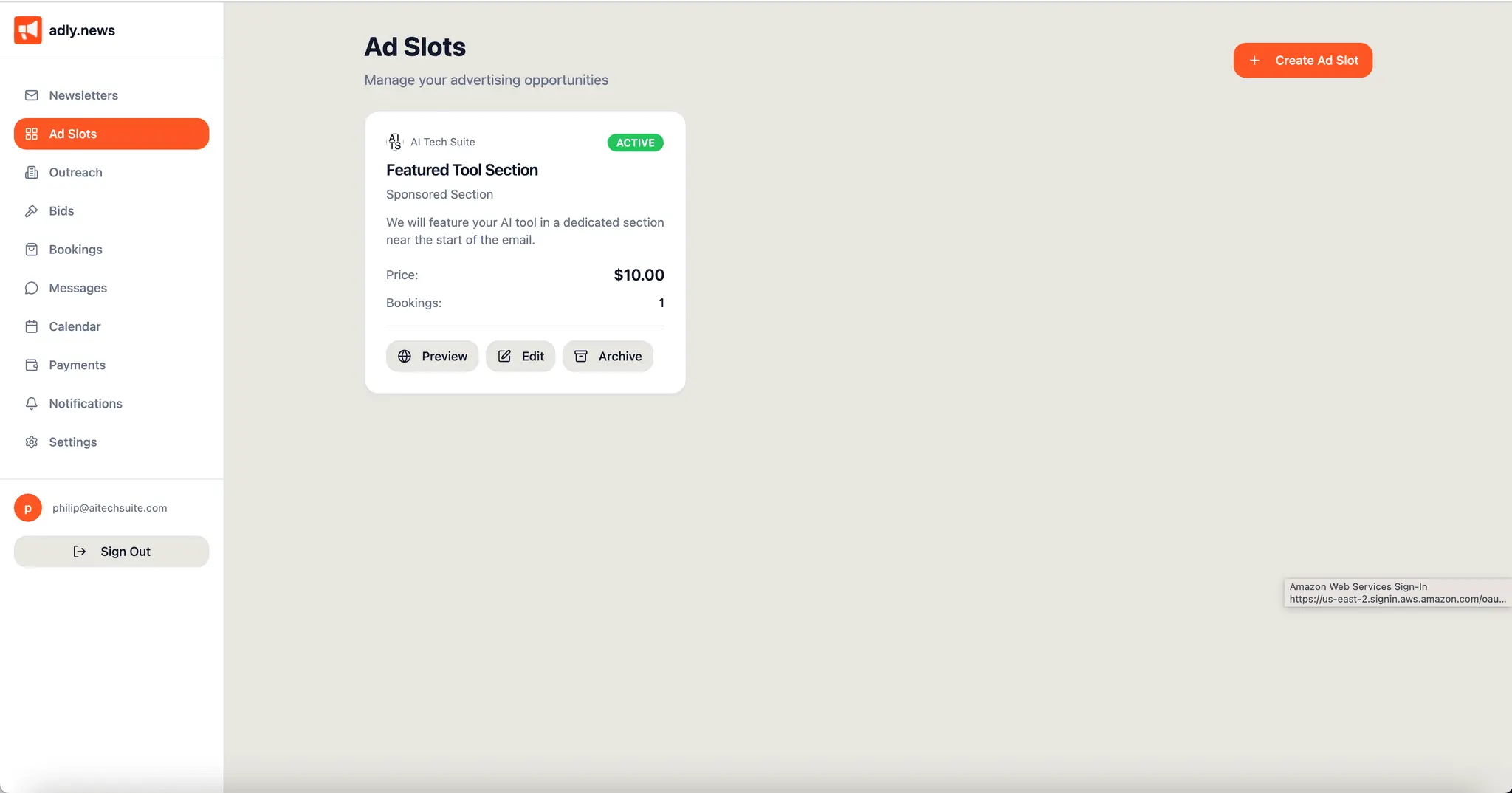Click the AI Tech Suite logo on card
Viewport: 1512px width, 793px height.
[x=395, y=142]
